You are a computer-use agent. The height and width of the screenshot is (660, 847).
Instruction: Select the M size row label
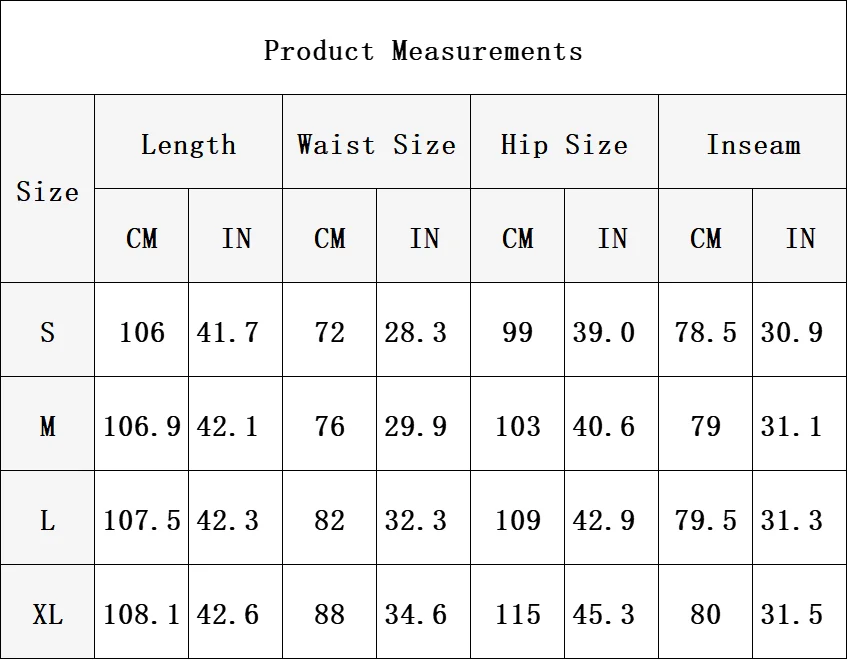click(47, 426)
